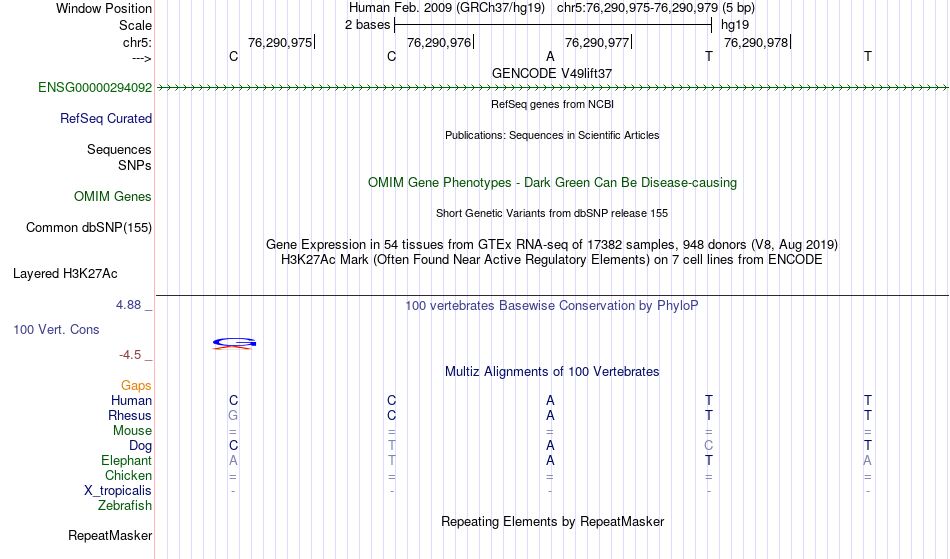Image resolution: width=950 pixels, height=559 pixels.
Task: Select the Chicken species label
Action: [128, 476]
